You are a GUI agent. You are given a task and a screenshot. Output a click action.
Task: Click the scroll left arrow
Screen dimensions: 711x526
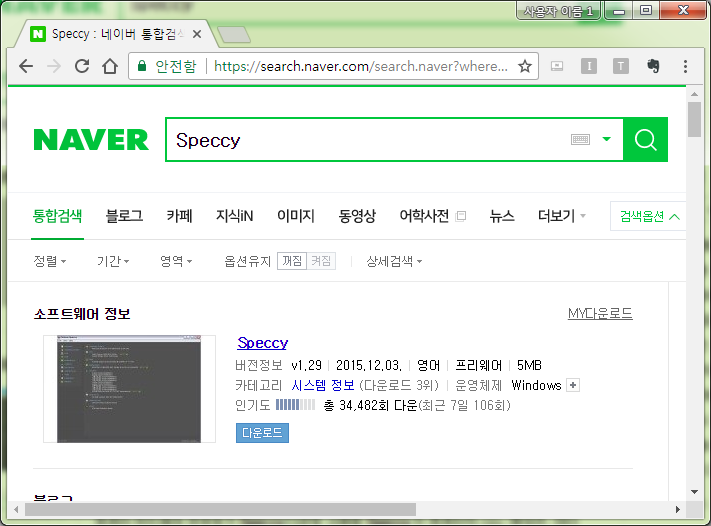[16, 510]
